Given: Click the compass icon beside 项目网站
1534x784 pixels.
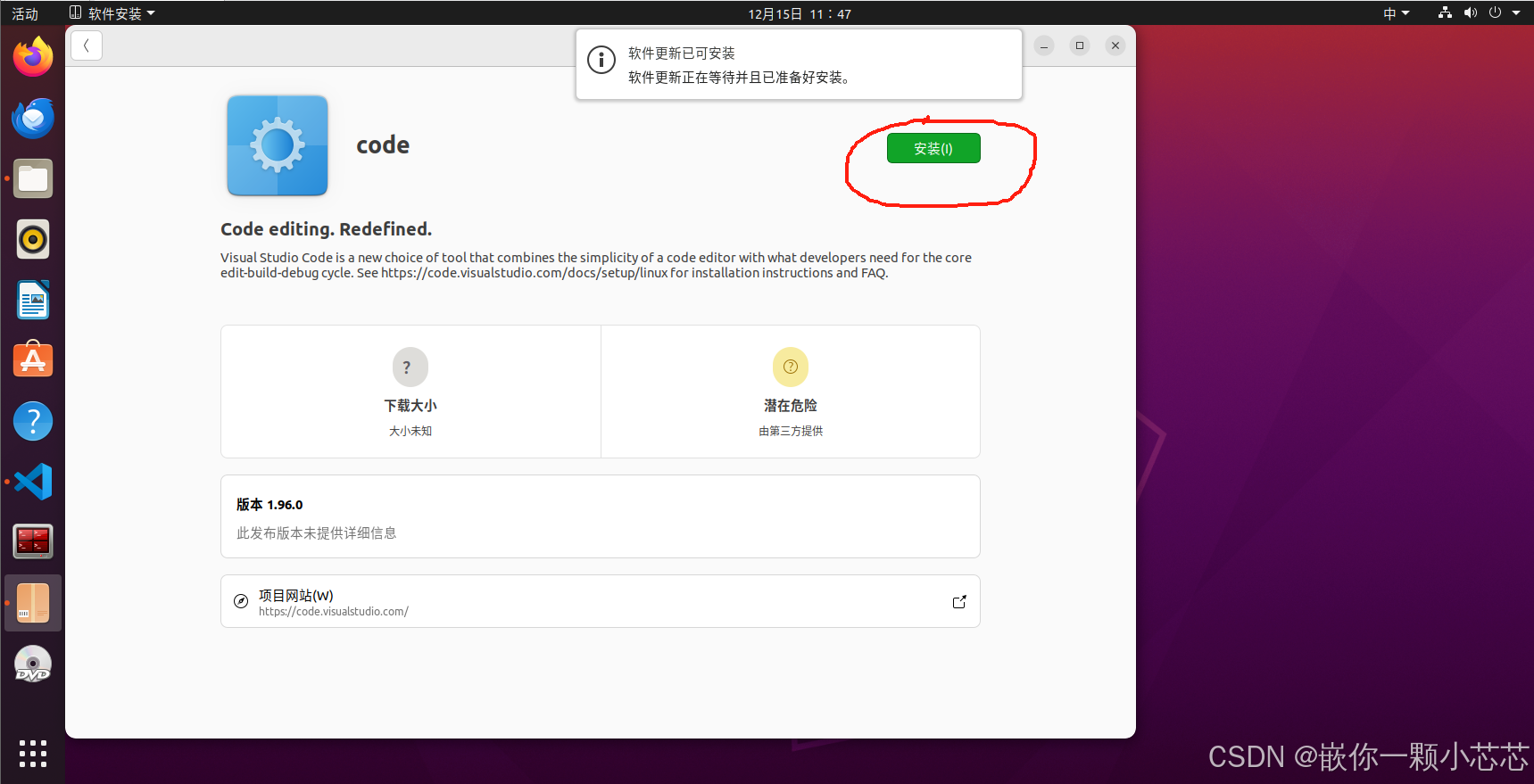Looking at the screenshot, I should click(241, 601).
